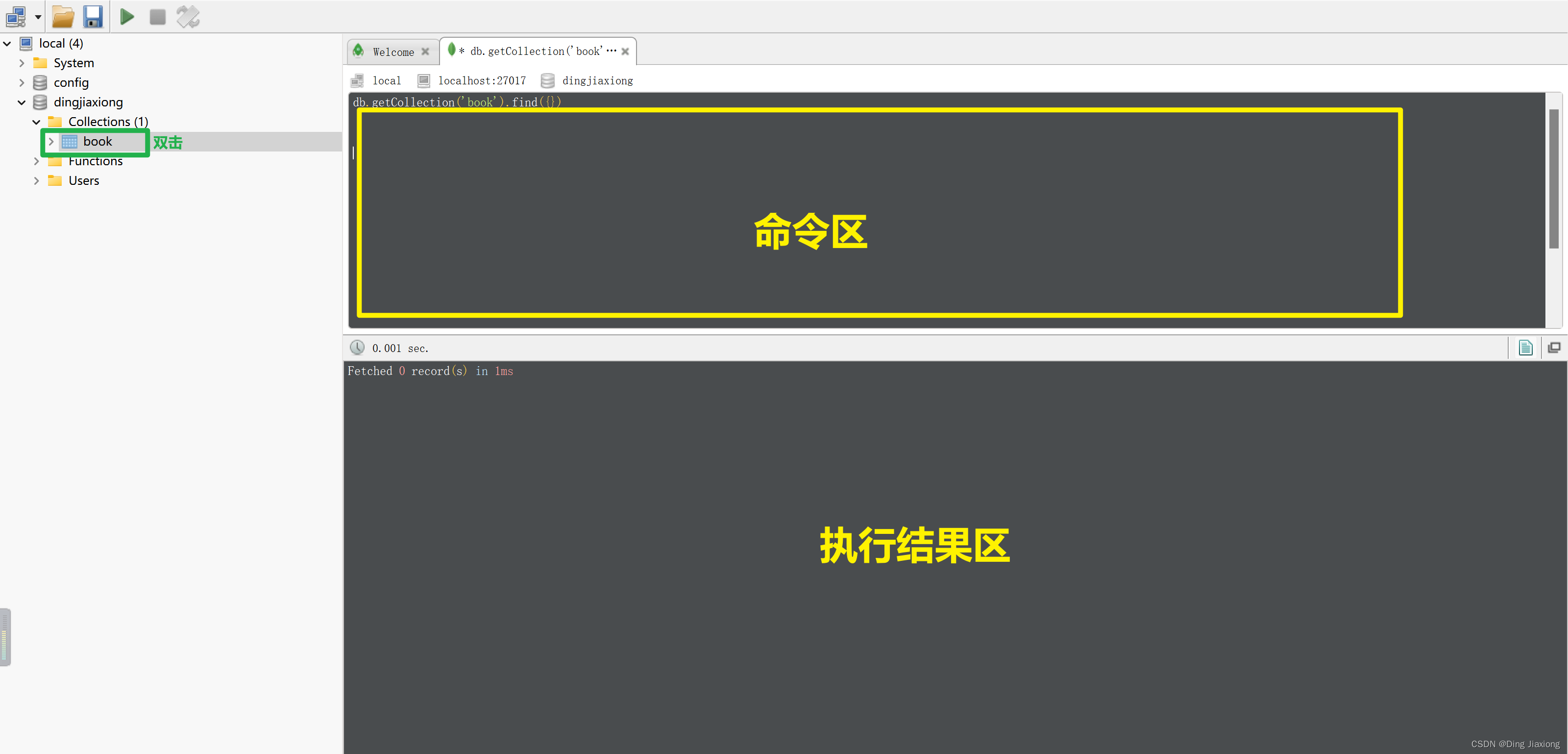Expand the Functions folder

click(x=37, y=161)
